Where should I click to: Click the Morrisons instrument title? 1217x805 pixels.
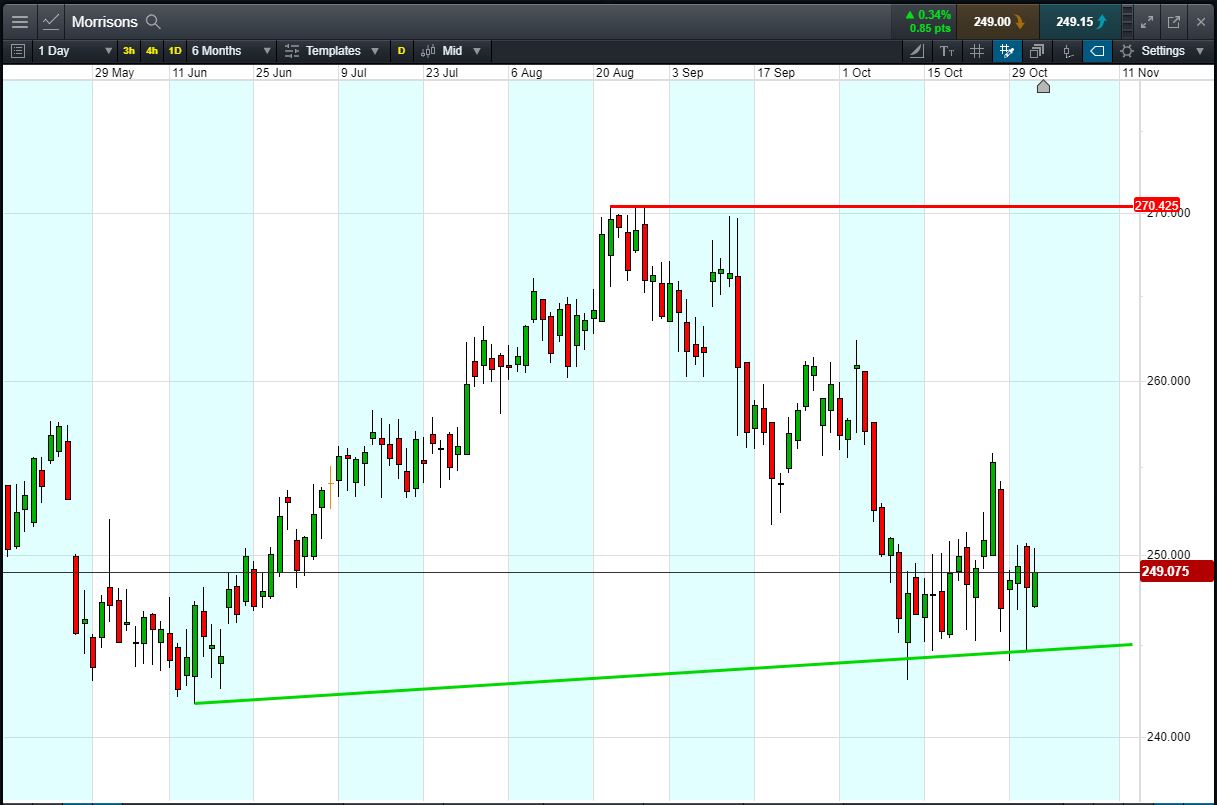[104, 21]
